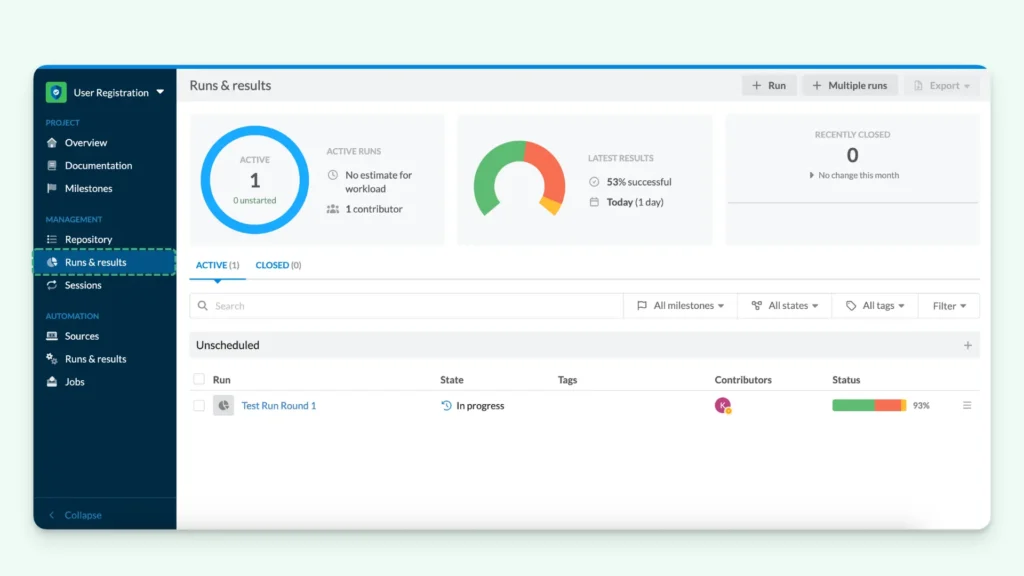
Task: Switch to the CLOSED tab
Action: point(280,265)
